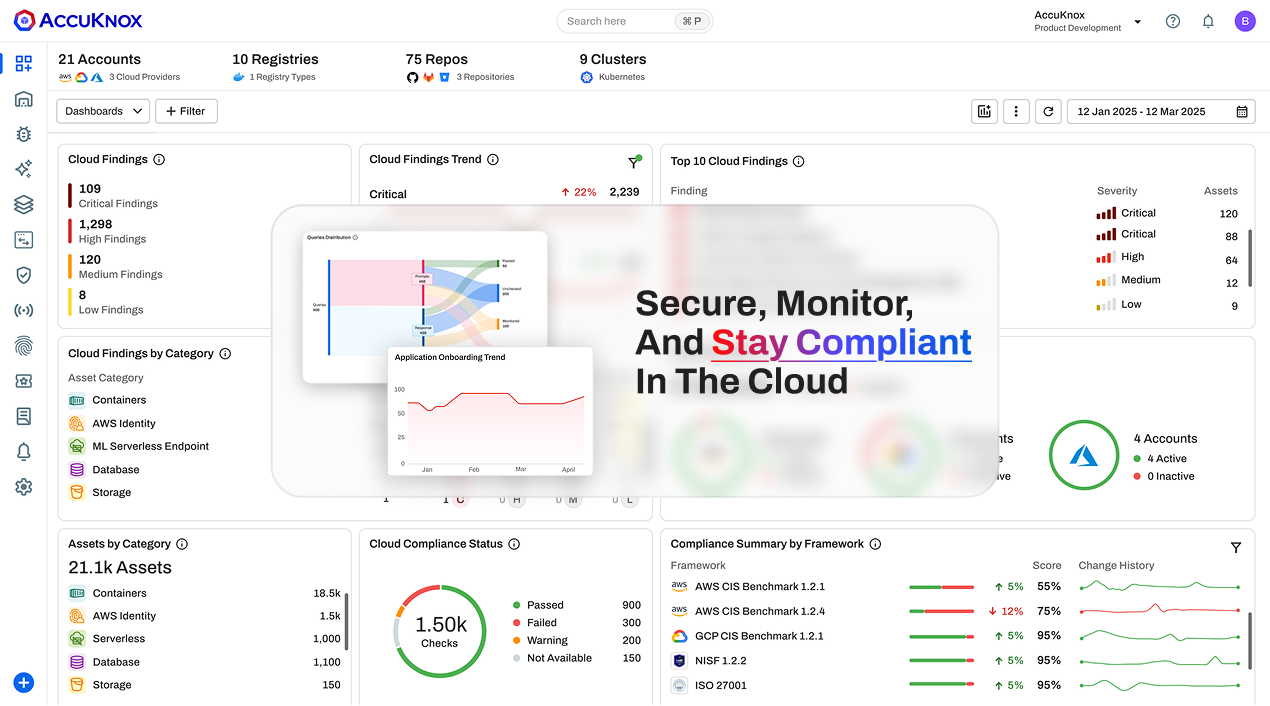Open the notifications bell at top right
The height and width of the screenshot is (706, 1270).
(1207, 20)
